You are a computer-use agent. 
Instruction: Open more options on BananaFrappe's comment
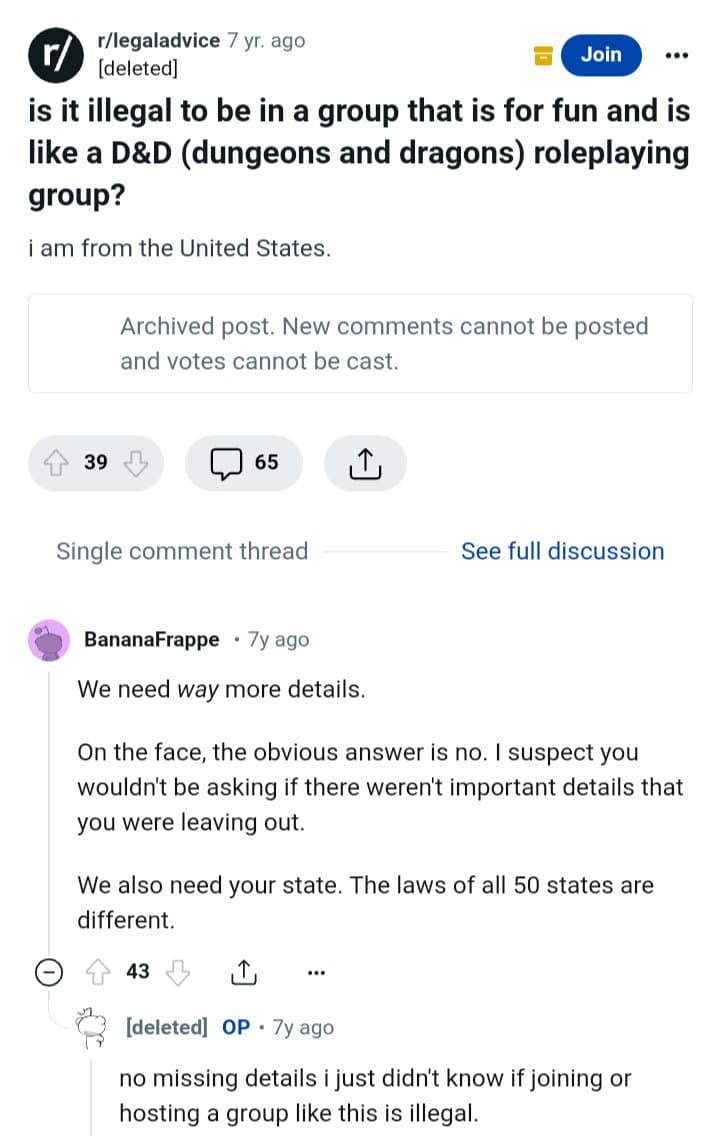pyautogui.click(x=316, y=972)
